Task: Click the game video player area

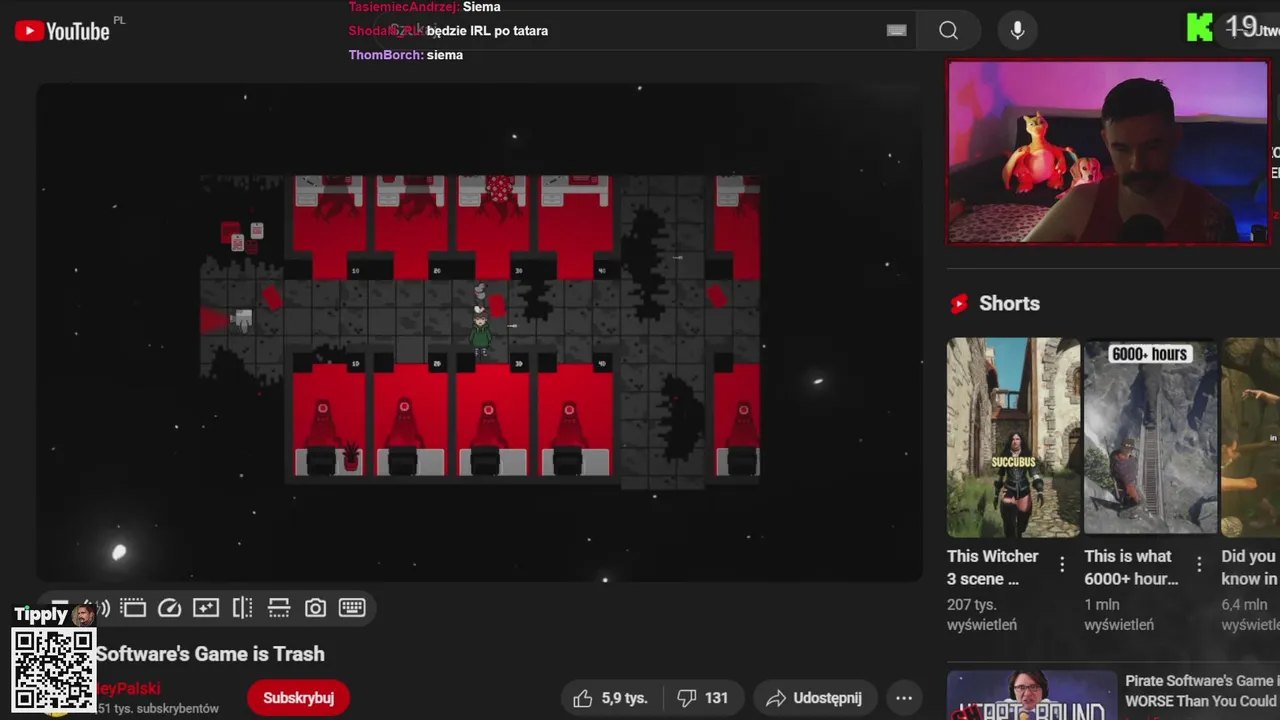Action: point(480,332)
